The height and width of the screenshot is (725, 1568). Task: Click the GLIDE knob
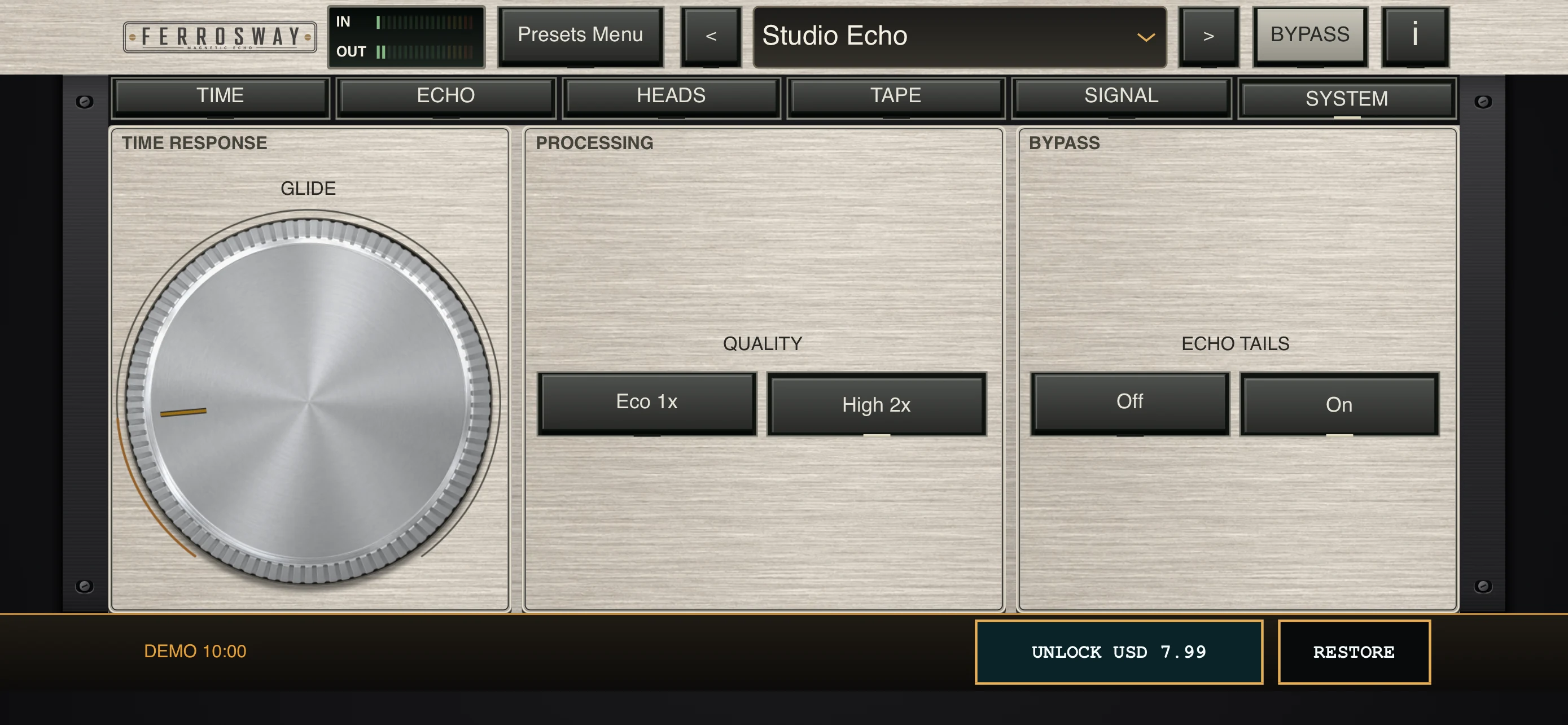[309, 400]
